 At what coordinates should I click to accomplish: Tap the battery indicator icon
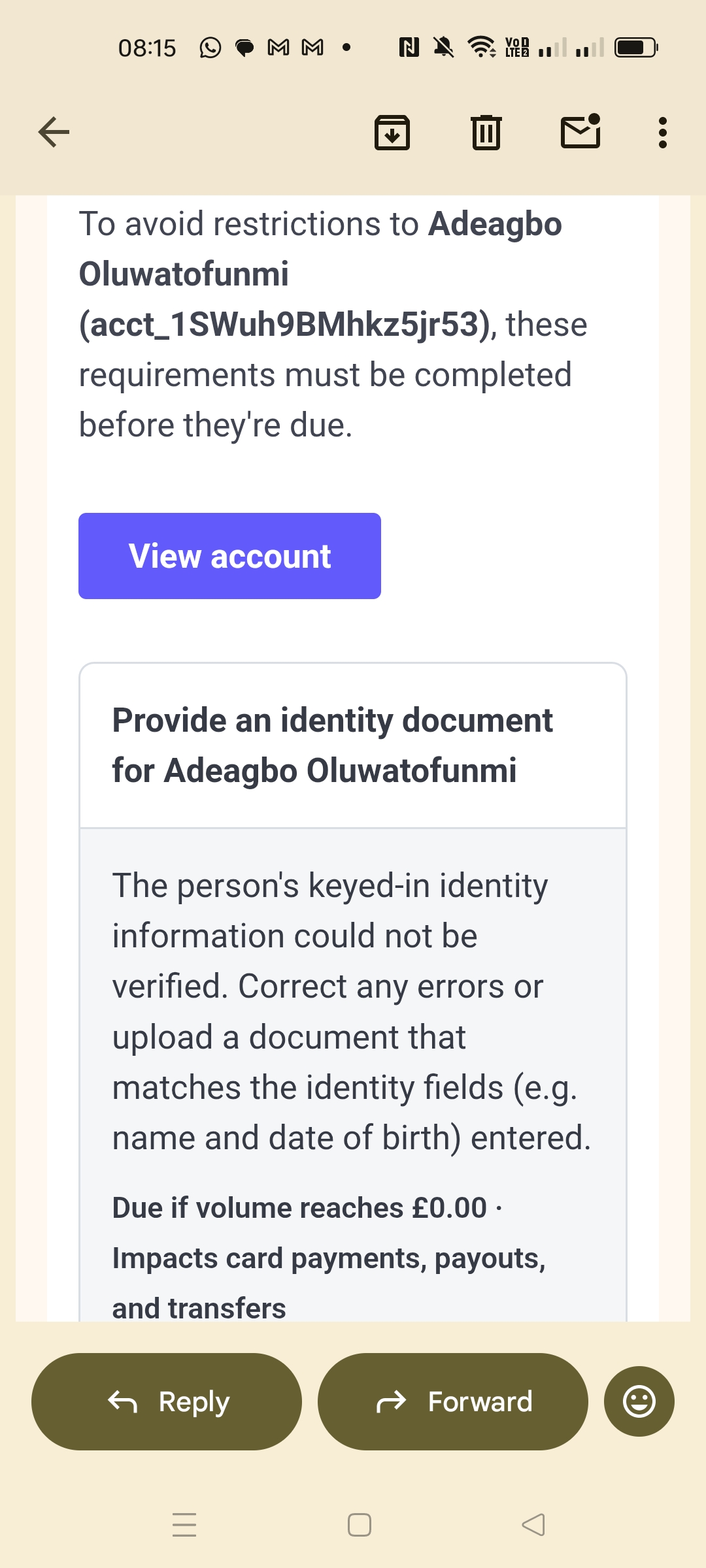635,48
